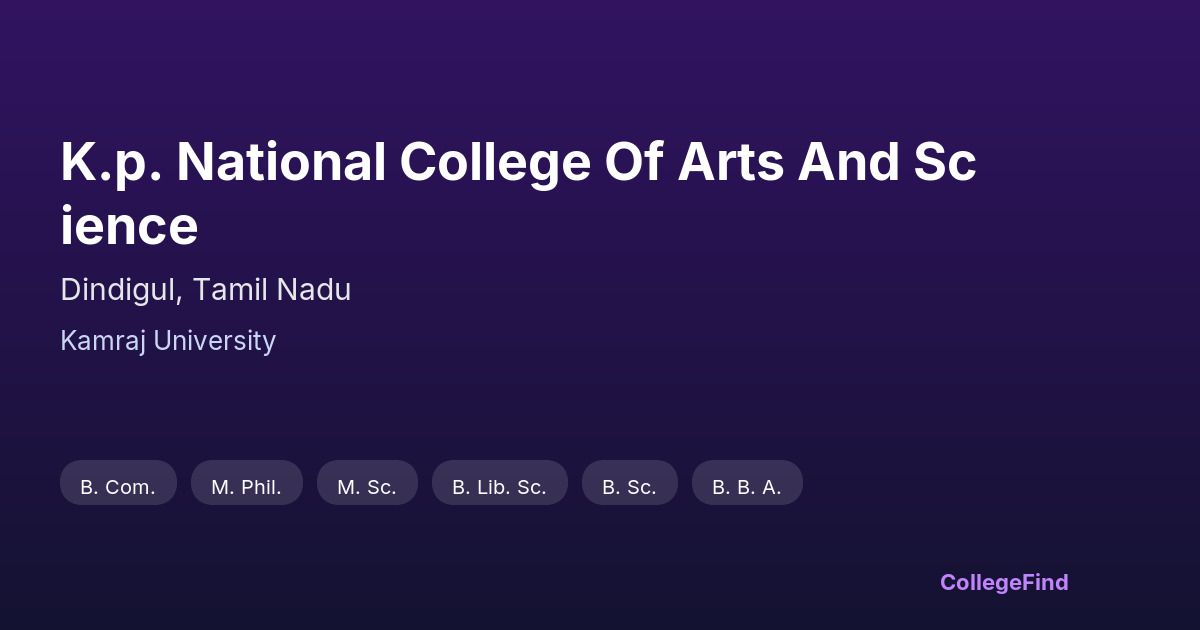
Task: Click the word "Arts" in the heading
Action: pyautogui.click(x=730, y=162)
